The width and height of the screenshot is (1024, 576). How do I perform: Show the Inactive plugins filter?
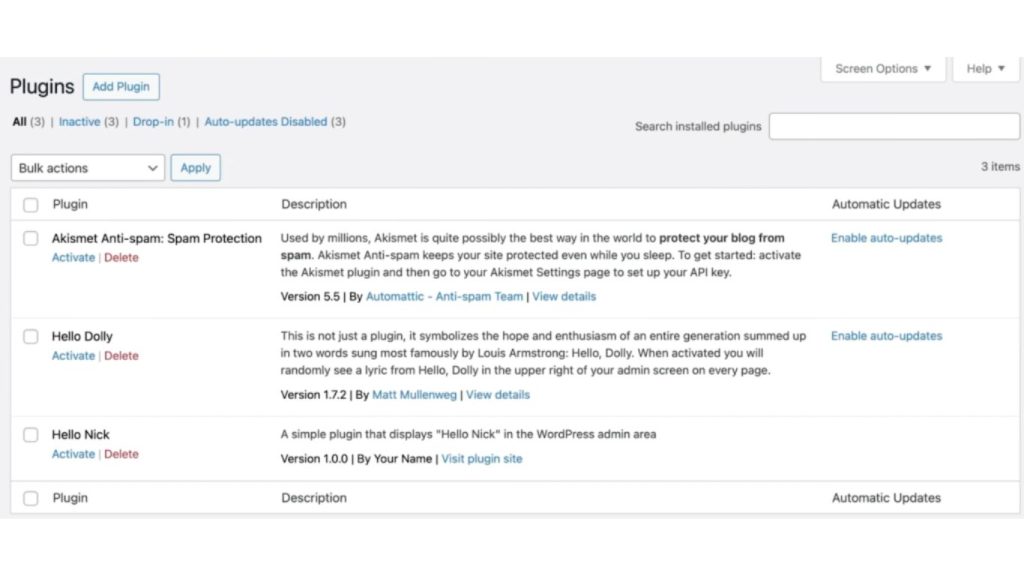coord(79,122)
